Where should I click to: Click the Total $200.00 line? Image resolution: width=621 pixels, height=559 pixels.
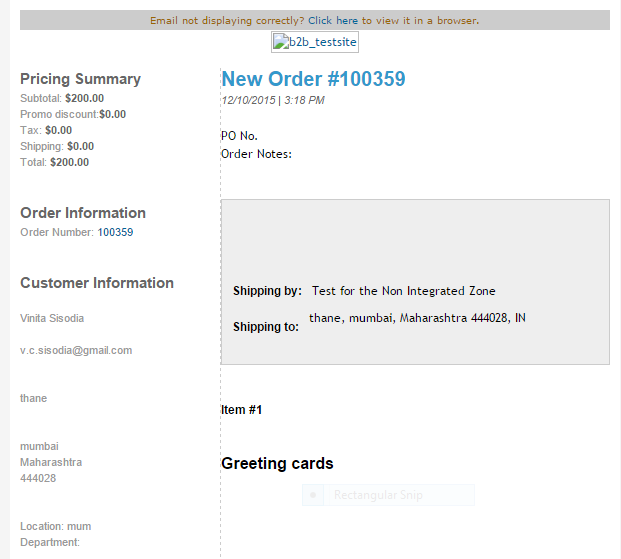click(x=55, y=162)
